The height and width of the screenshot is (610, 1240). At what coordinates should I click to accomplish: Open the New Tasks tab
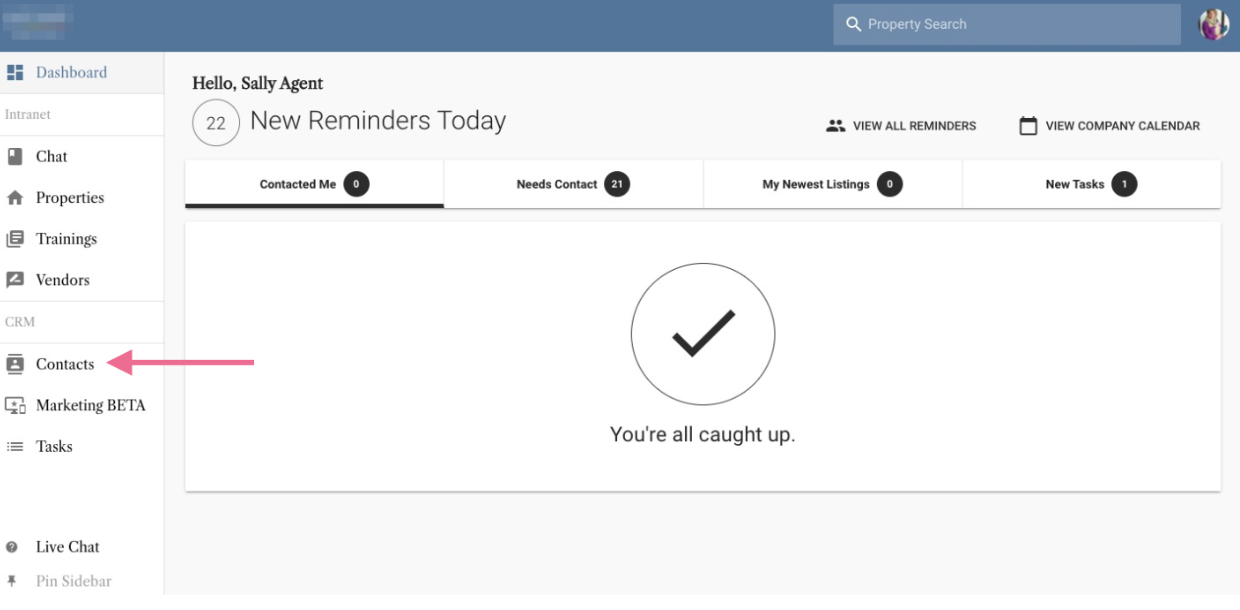click(x=1091, y=184)
